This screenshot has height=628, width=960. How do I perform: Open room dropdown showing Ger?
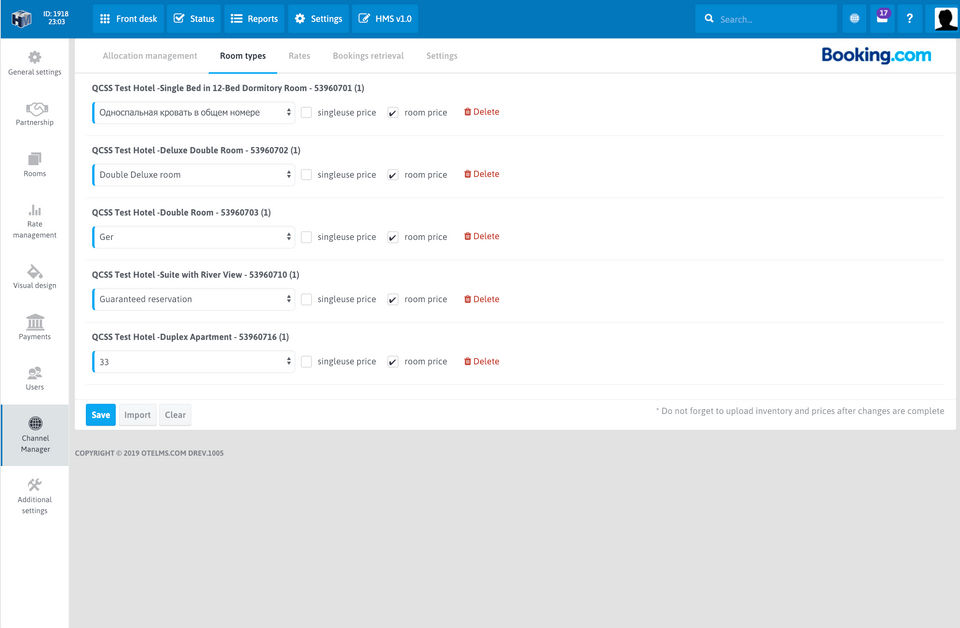pos(193,237)
